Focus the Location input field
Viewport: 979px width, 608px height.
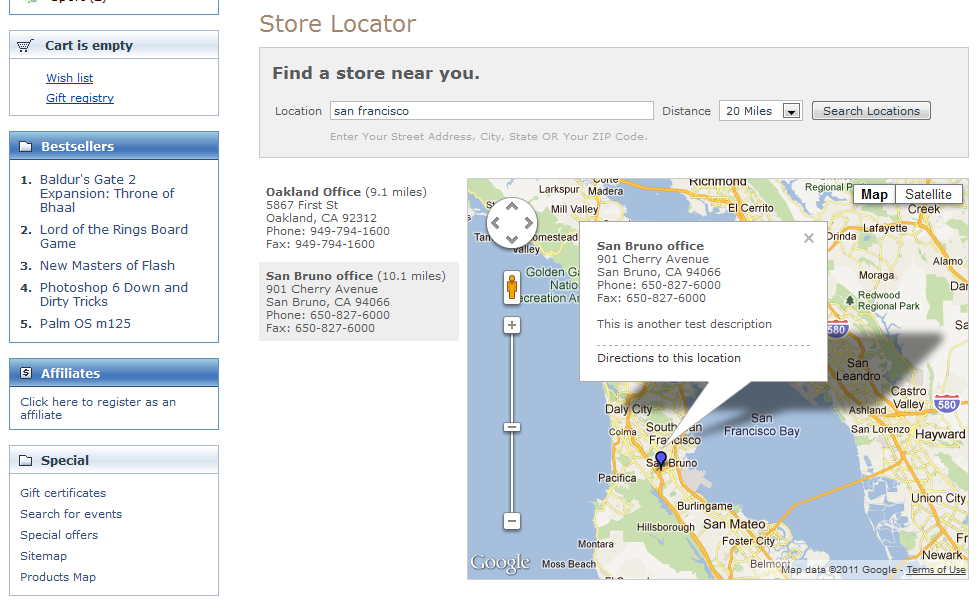click(491, 111)
